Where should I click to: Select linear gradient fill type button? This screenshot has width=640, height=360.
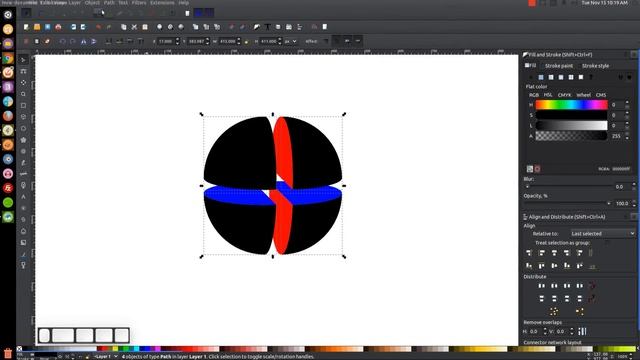point(551,77)
